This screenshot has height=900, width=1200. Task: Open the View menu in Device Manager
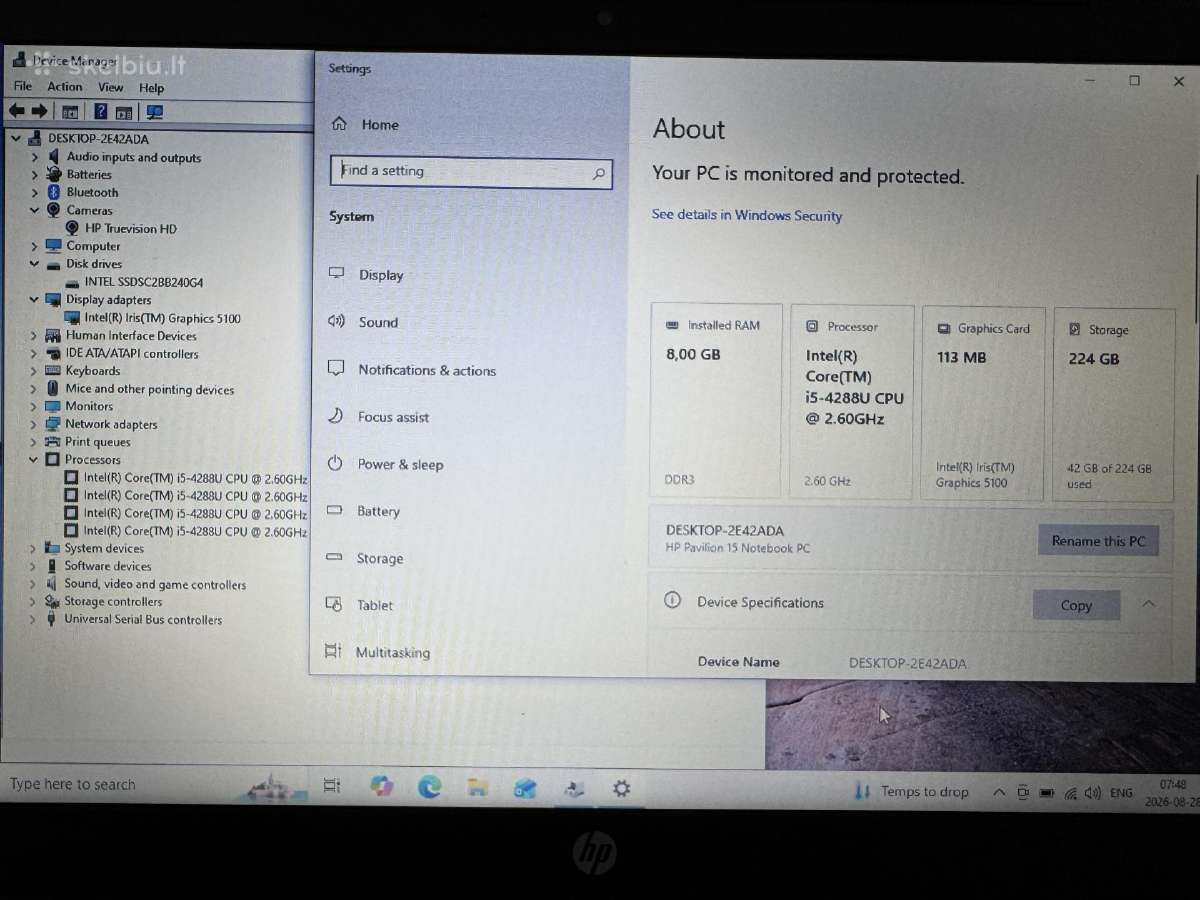click(111, 88)
